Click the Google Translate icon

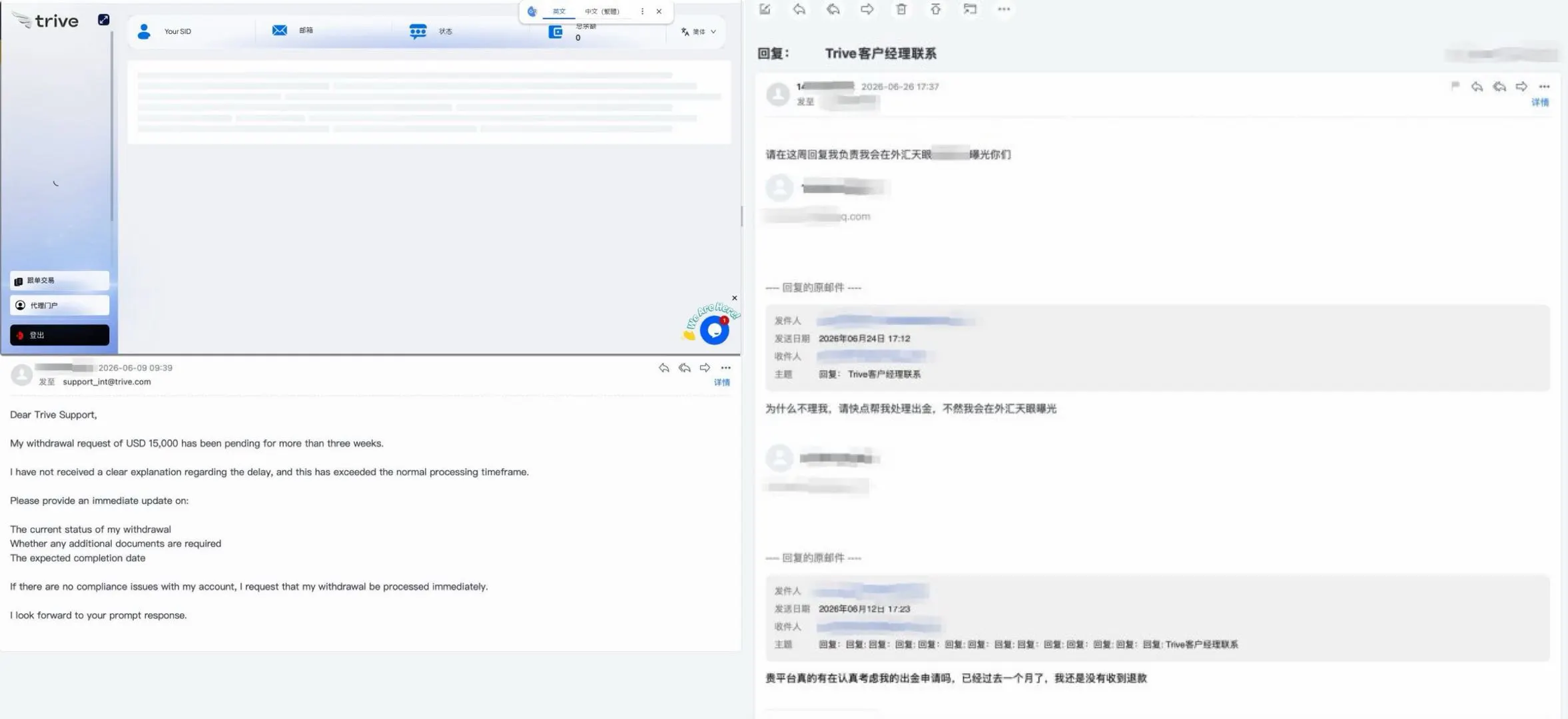pos(532,11)
